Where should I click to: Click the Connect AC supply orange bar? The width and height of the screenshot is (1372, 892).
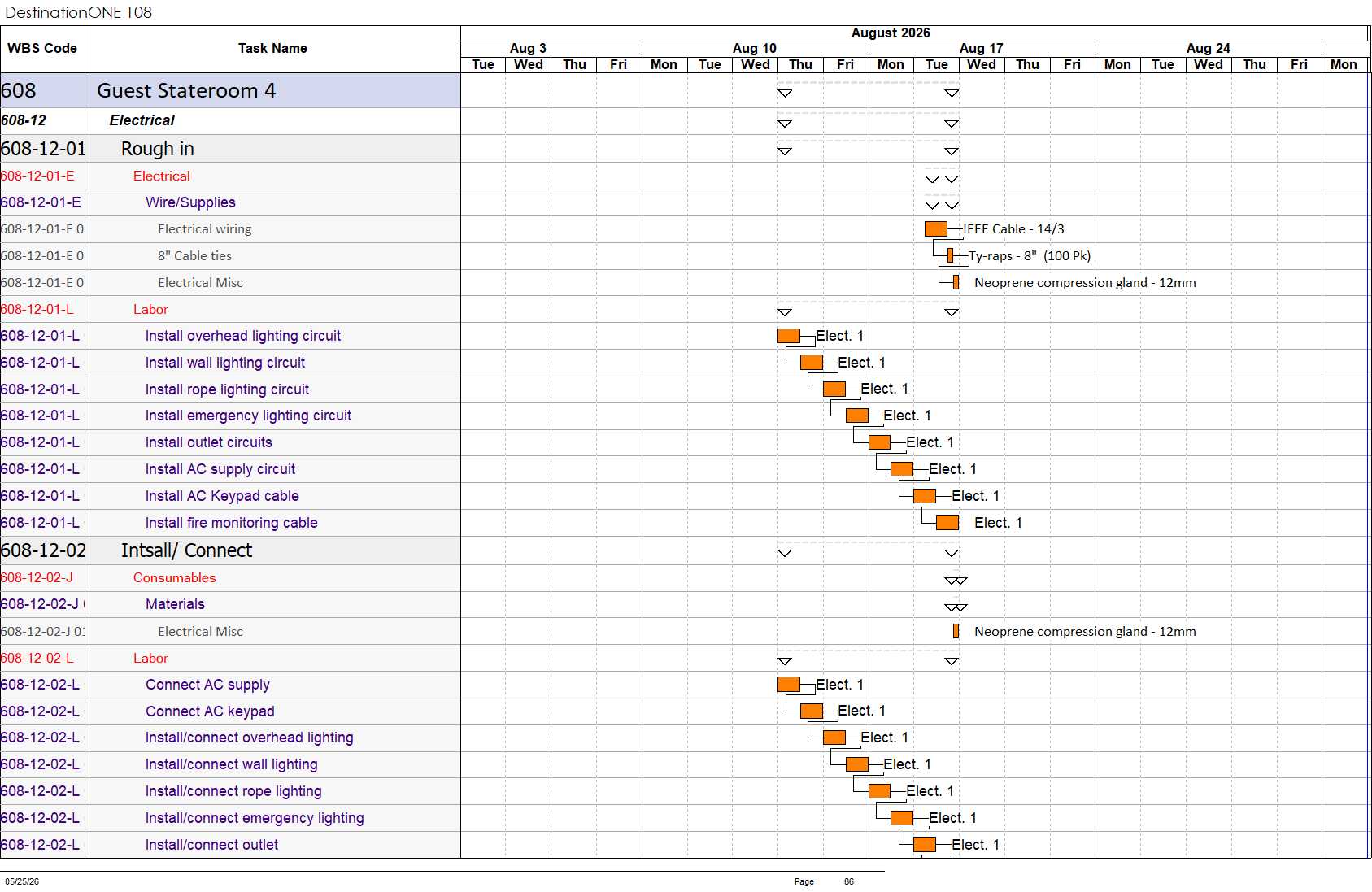788,685
